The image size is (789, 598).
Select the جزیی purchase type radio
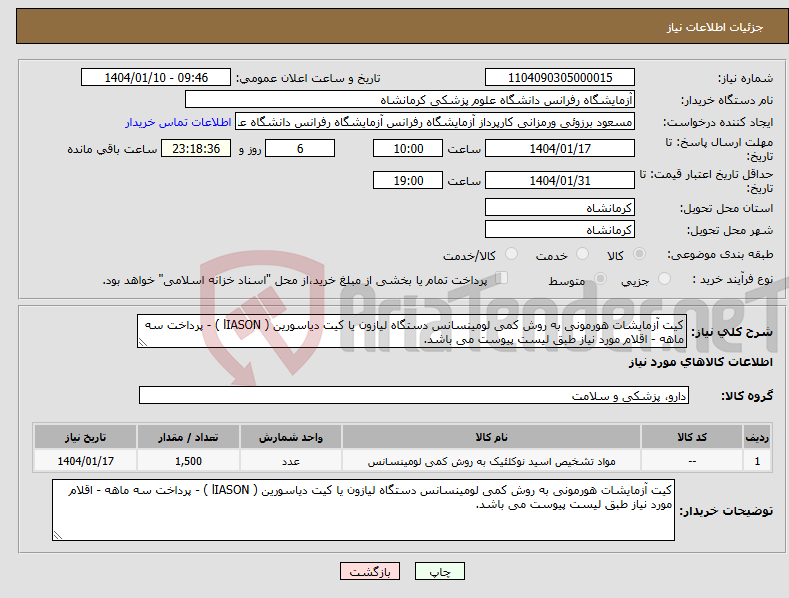664,279
